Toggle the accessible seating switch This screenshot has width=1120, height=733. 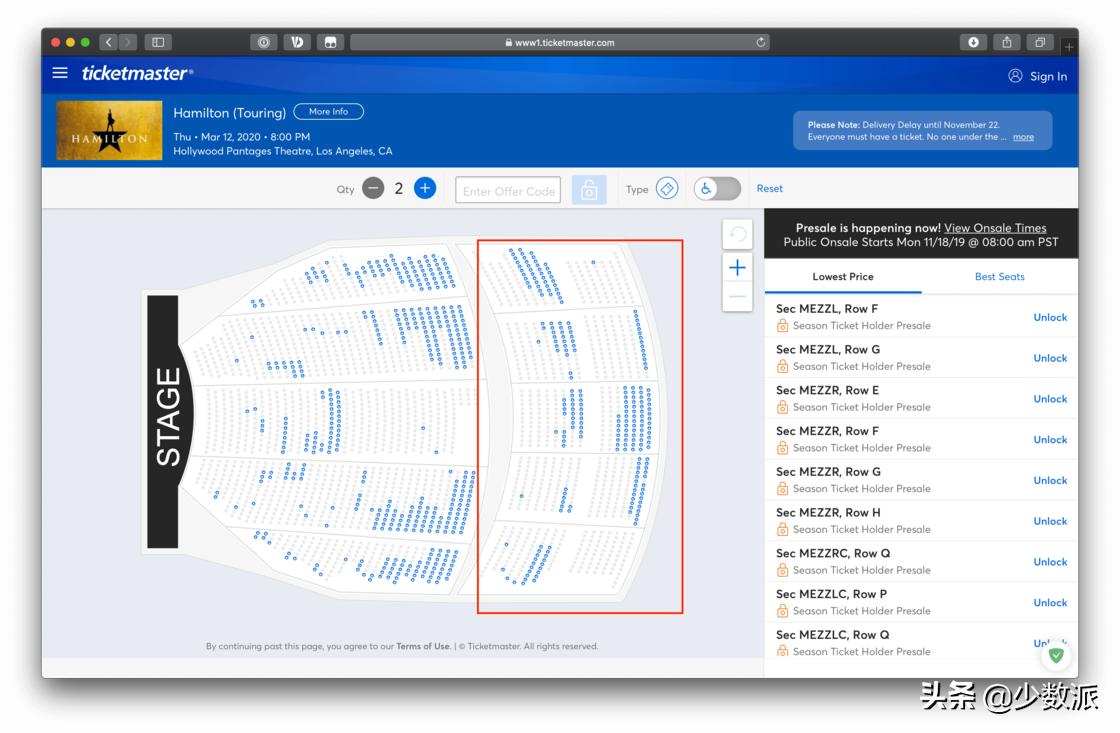(716, 189)
